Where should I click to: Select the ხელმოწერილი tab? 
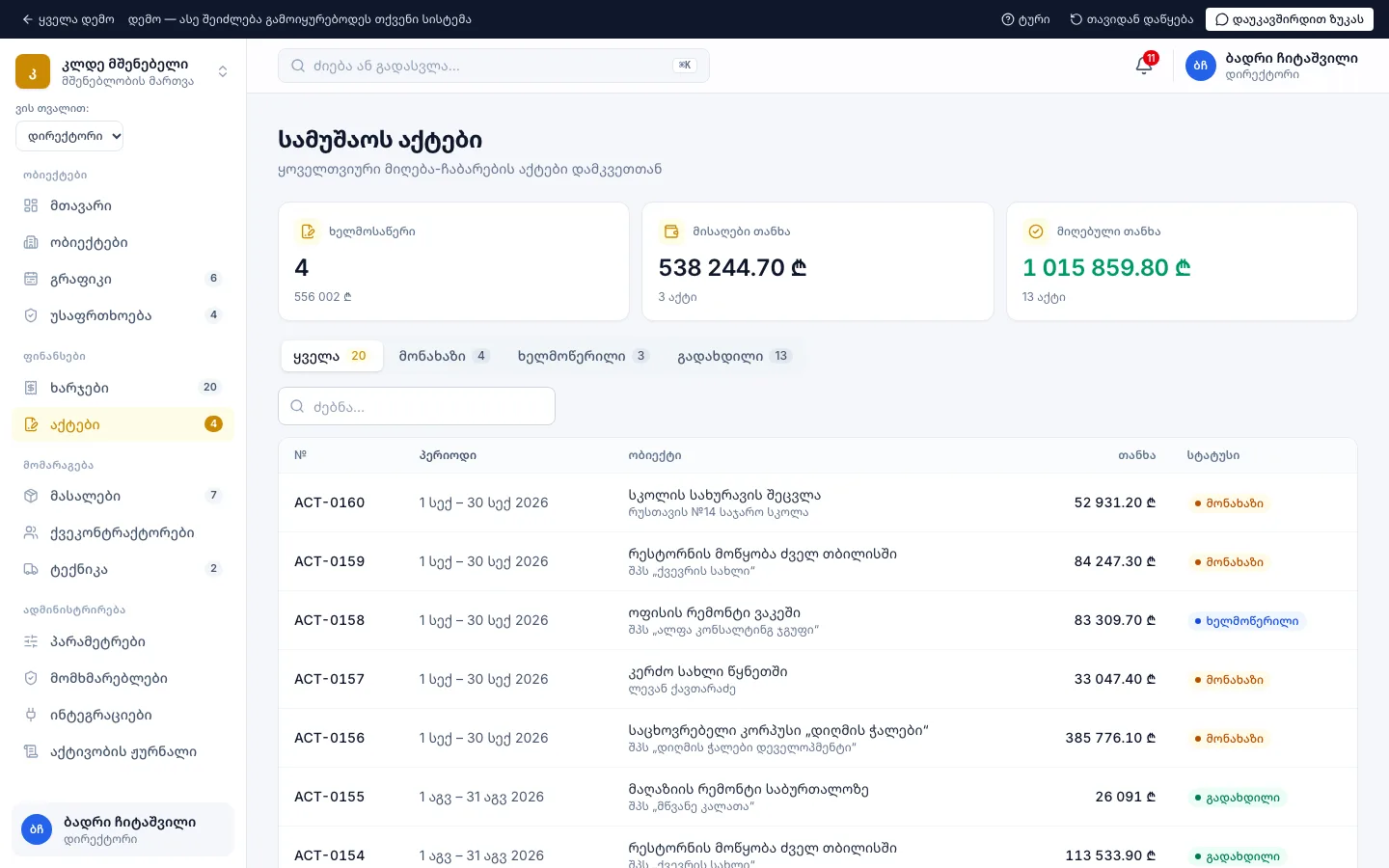click(x=583, y=356)
